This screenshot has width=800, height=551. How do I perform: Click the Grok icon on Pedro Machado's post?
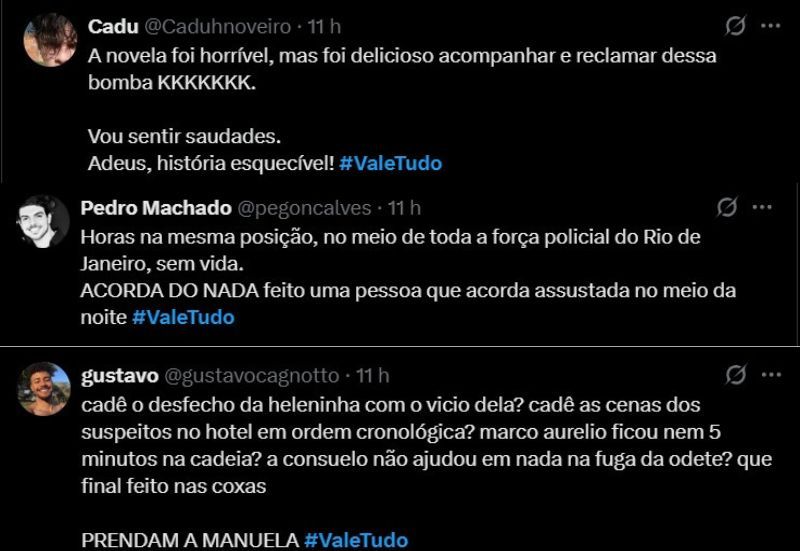click(x=728, y=207)
